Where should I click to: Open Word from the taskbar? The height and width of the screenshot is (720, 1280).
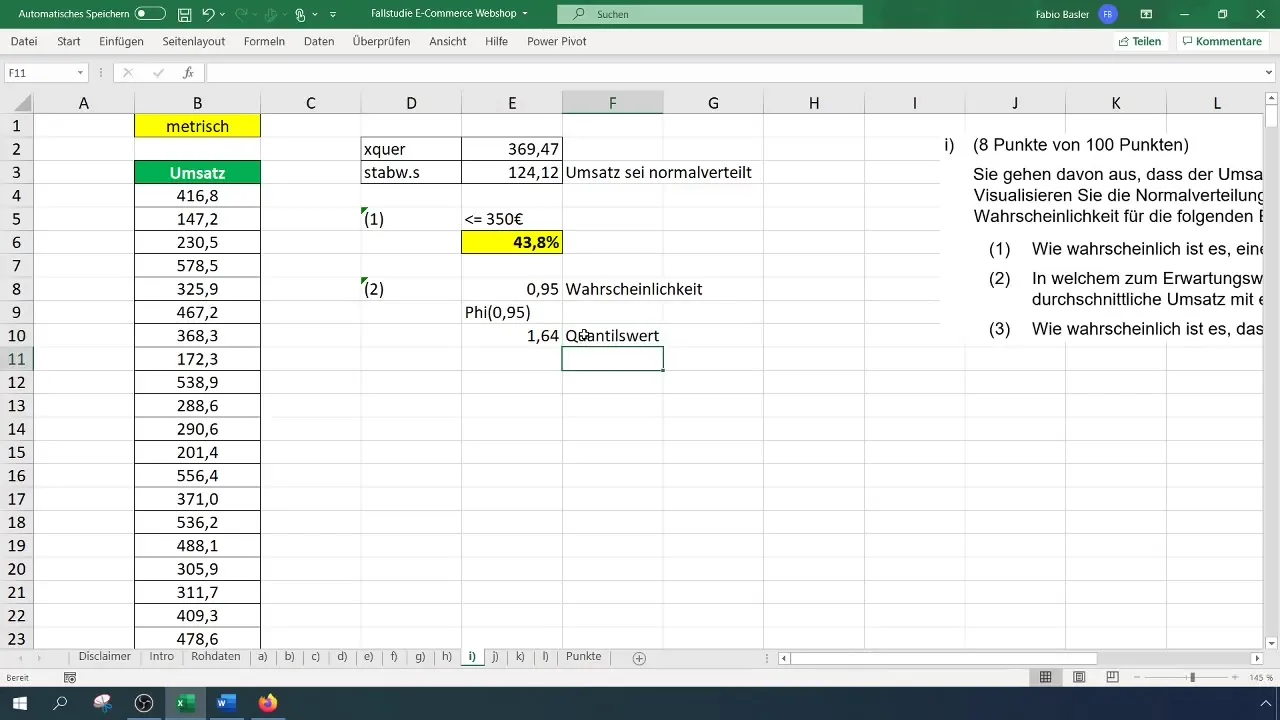point(226,703)
